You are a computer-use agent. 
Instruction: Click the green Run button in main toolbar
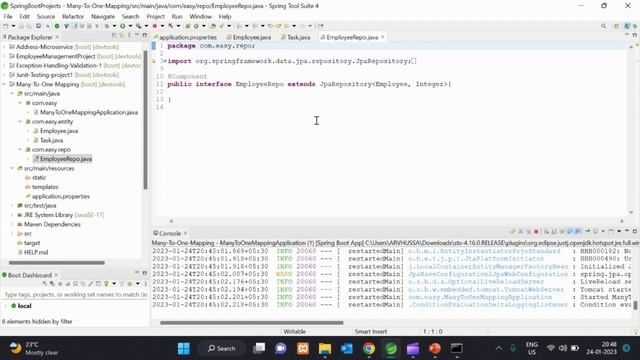(x=122, y=26)
